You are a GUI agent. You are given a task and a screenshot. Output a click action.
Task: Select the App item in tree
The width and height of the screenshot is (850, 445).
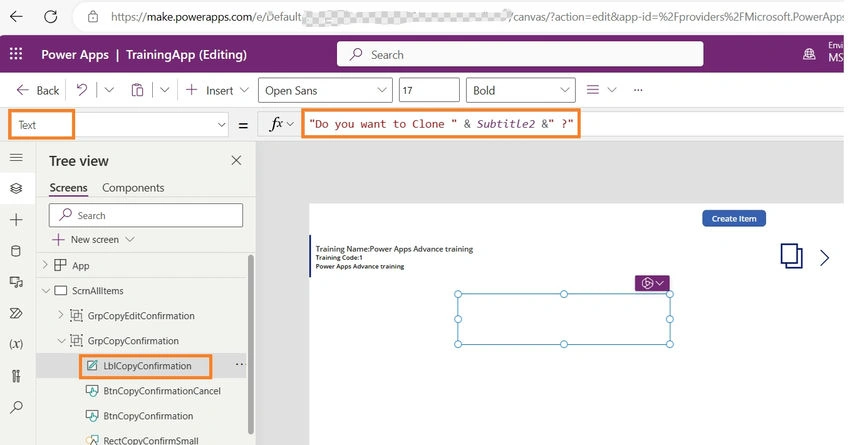point(80,266)
